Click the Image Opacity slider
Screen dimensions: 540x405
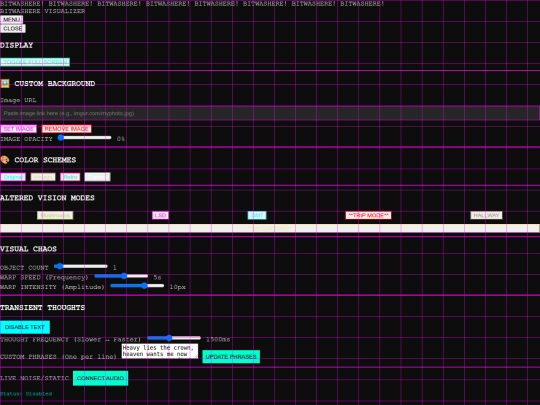[x=85, y=138]
